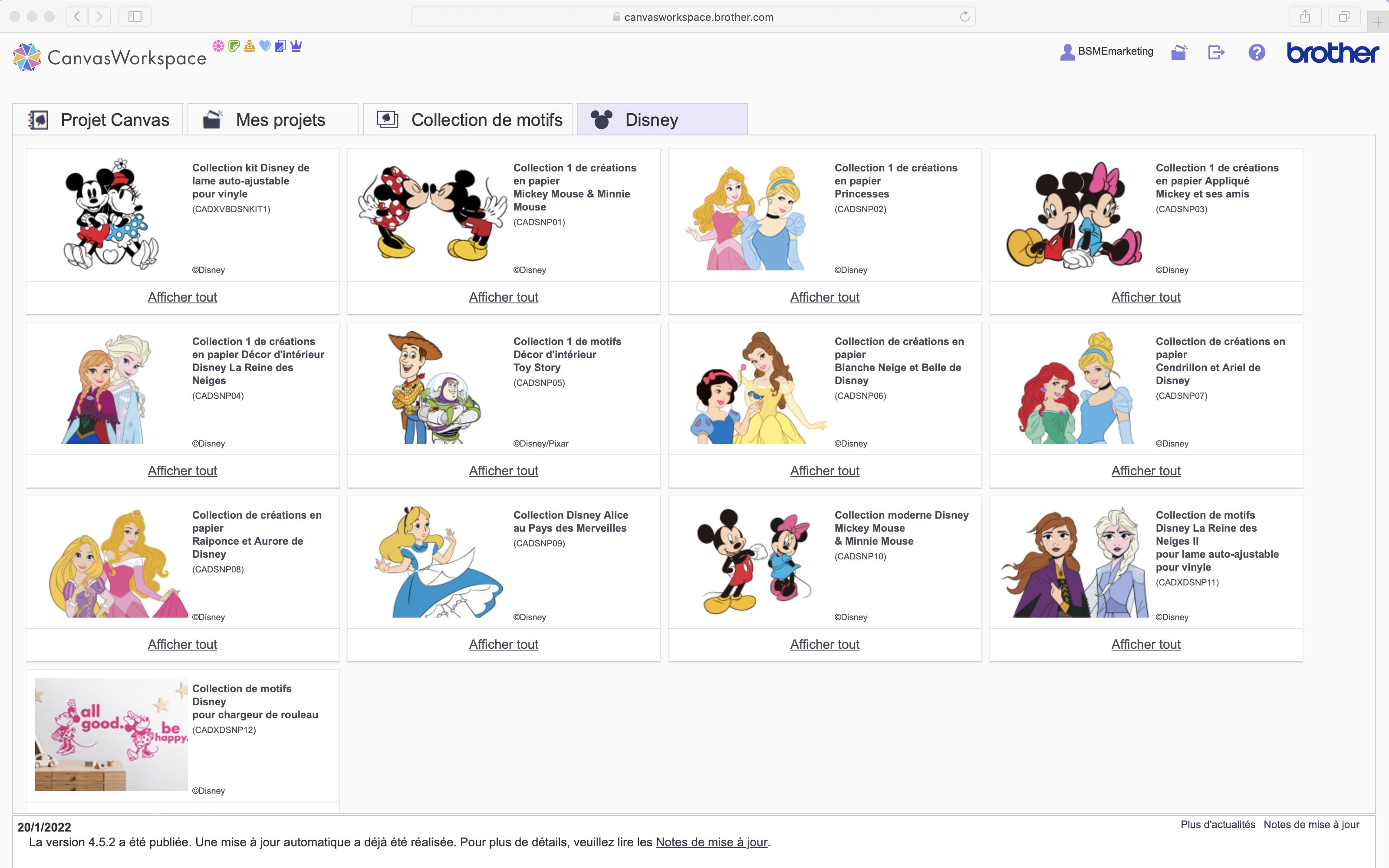
Task: Click the orange cake badge icon
Action: [x=249, y=46]
